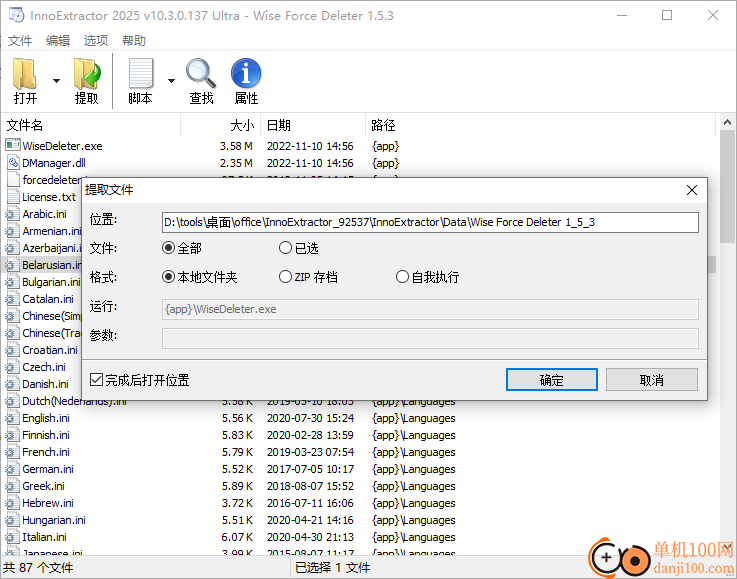Select the 已选 files radio button
Viewport: 737px width, 579px height.
click(x=285, y=248)
